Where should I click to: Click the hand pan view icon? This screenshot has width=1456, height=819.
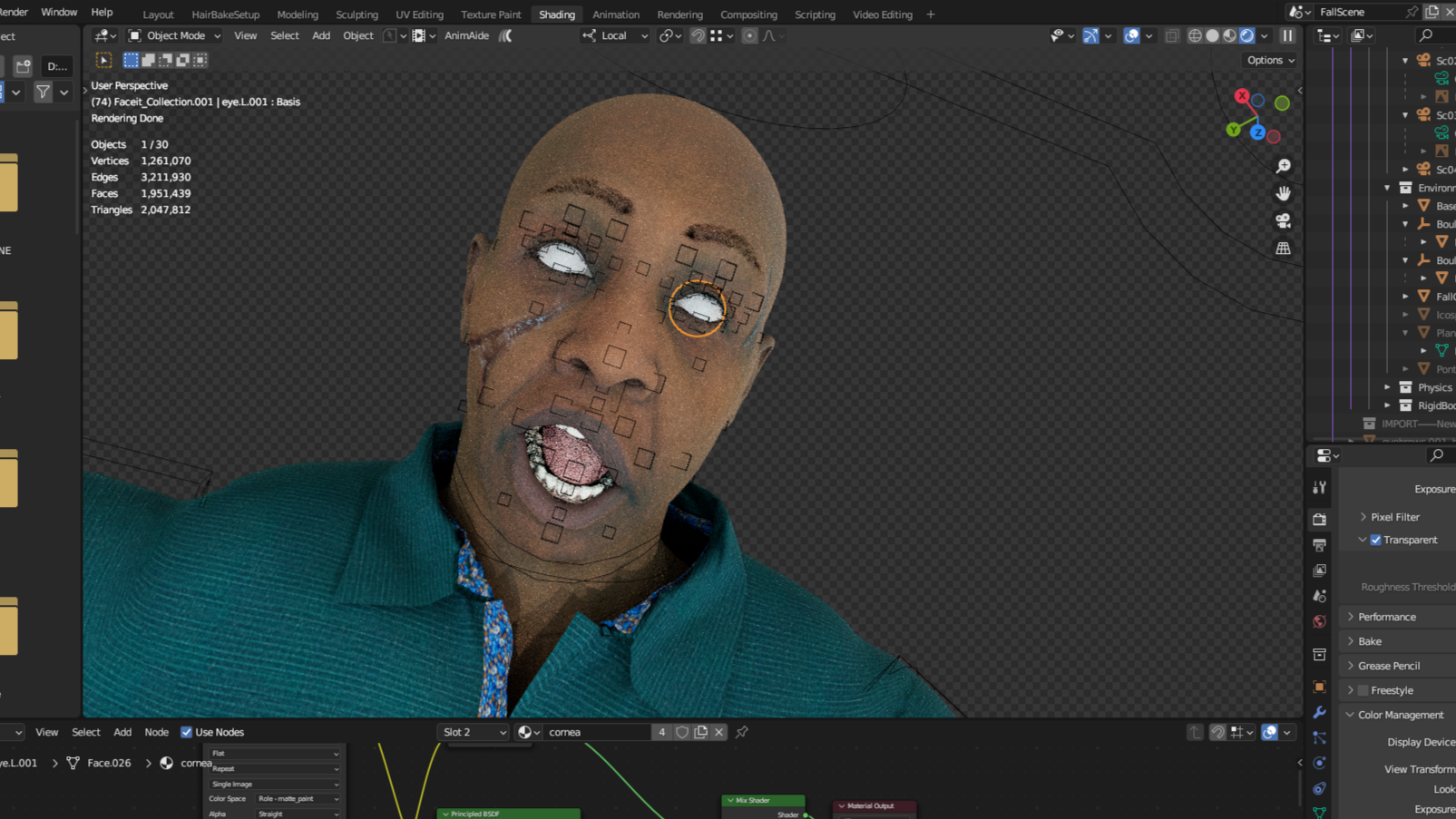pos(1283,193)
